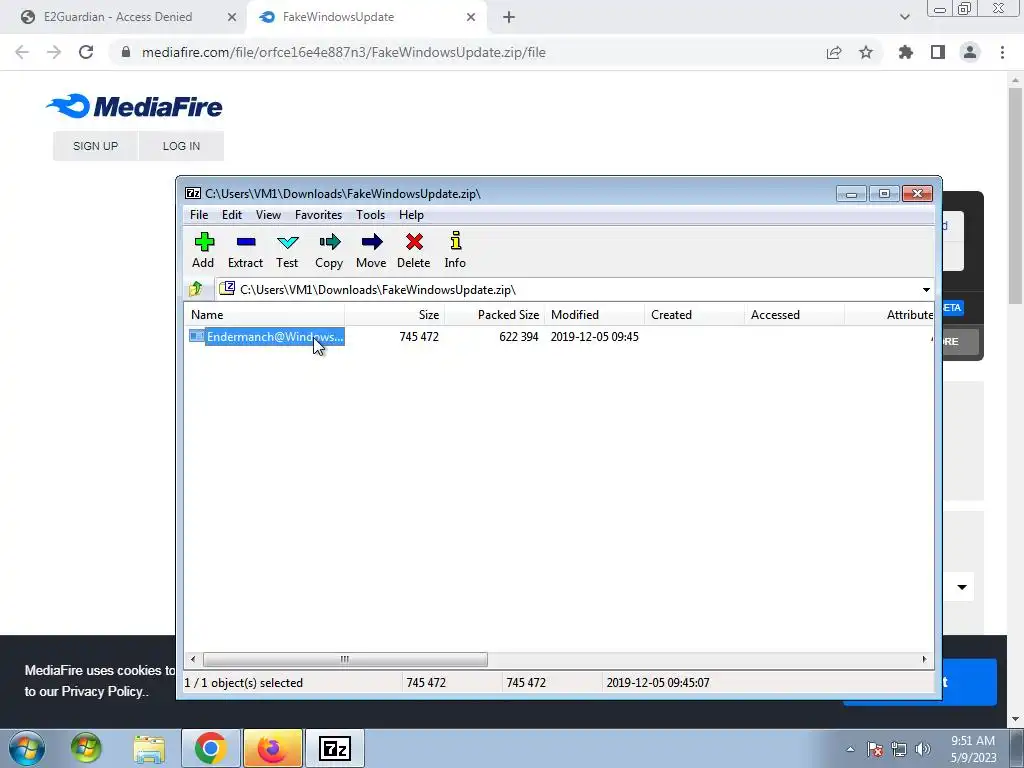1024x768 pixels.
Task: Click the taskbar clock showing 9:51 AM
Action: coord(973,749)
